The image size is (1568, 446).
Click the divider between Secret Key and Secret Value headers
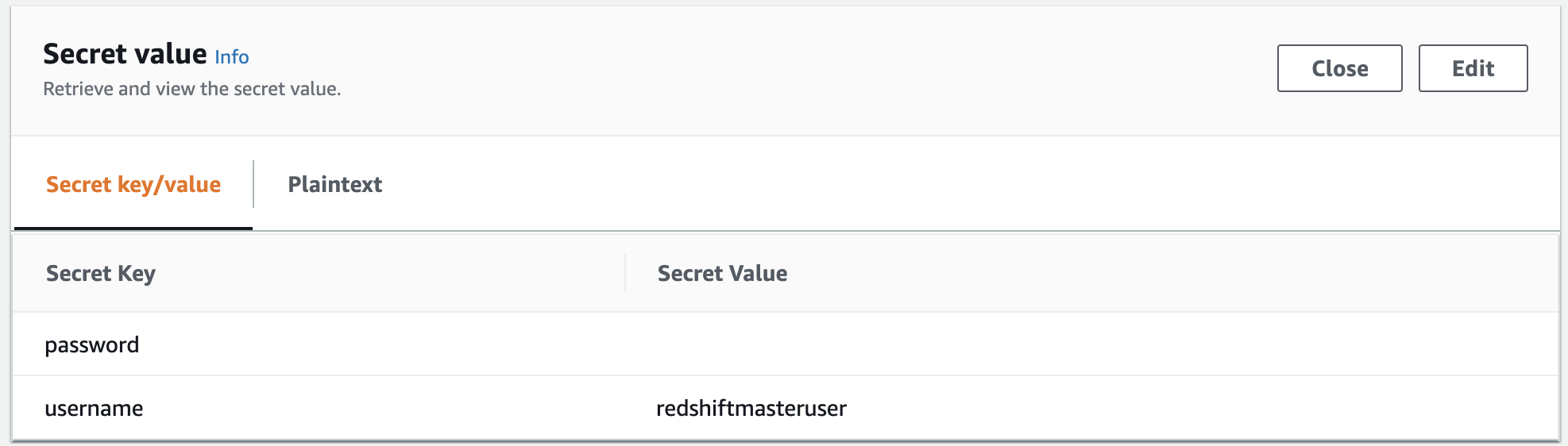[x=625, y=273]
